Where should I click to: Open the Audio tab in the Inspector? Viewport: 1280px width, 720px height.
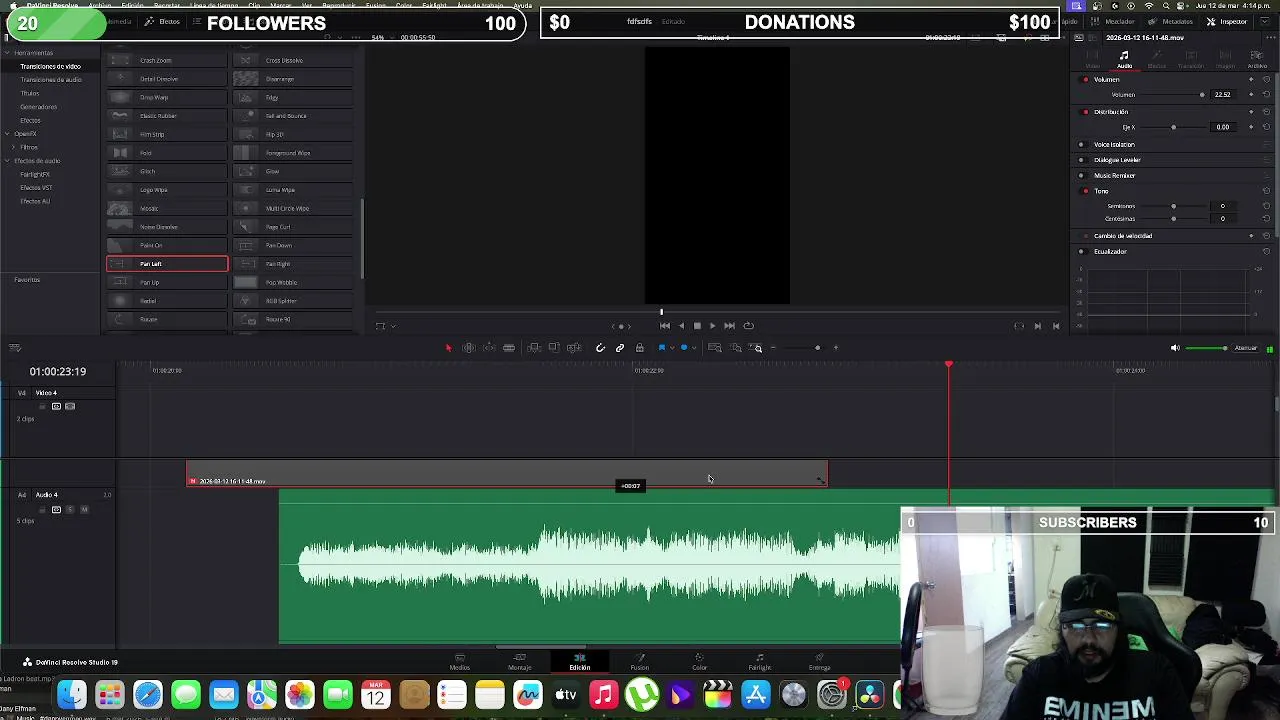click(x=1124, y=59)
